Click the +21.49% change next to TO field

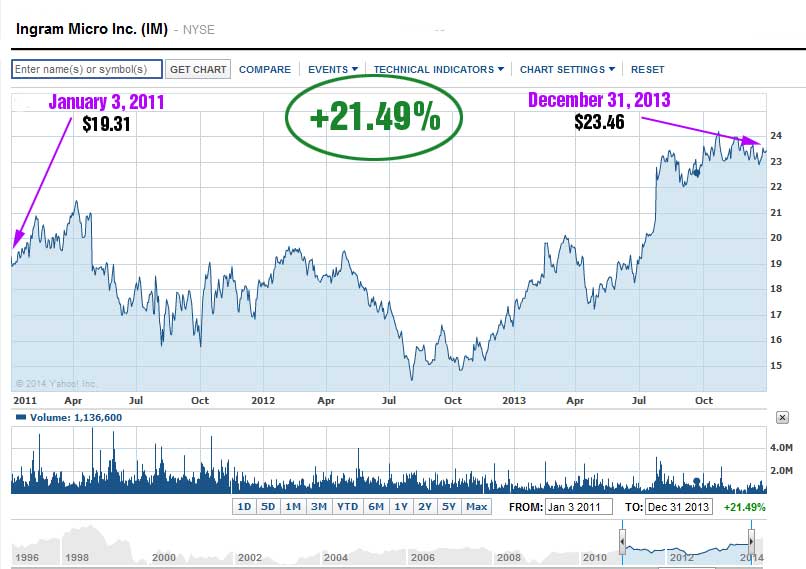coord(744,507)
